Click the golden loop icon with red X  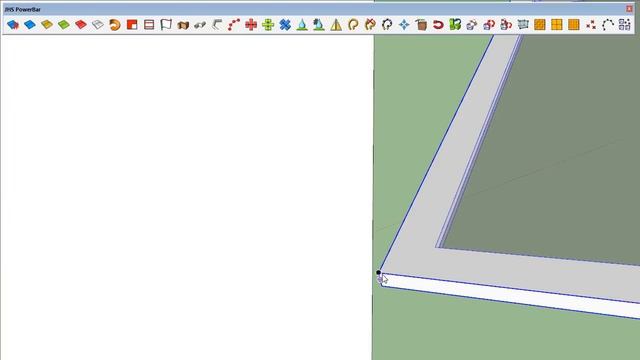tap(370, 25)
